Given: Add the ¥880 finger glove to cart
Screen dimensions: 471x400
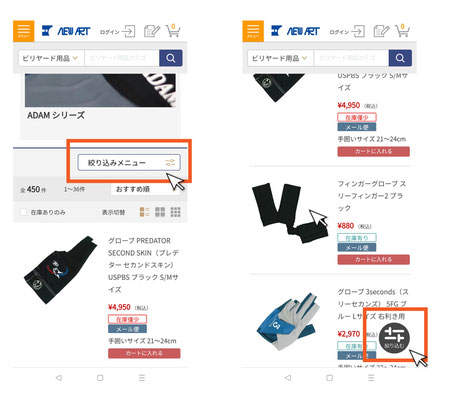Looking at the screenshot, I should click(x=373, y=259).
